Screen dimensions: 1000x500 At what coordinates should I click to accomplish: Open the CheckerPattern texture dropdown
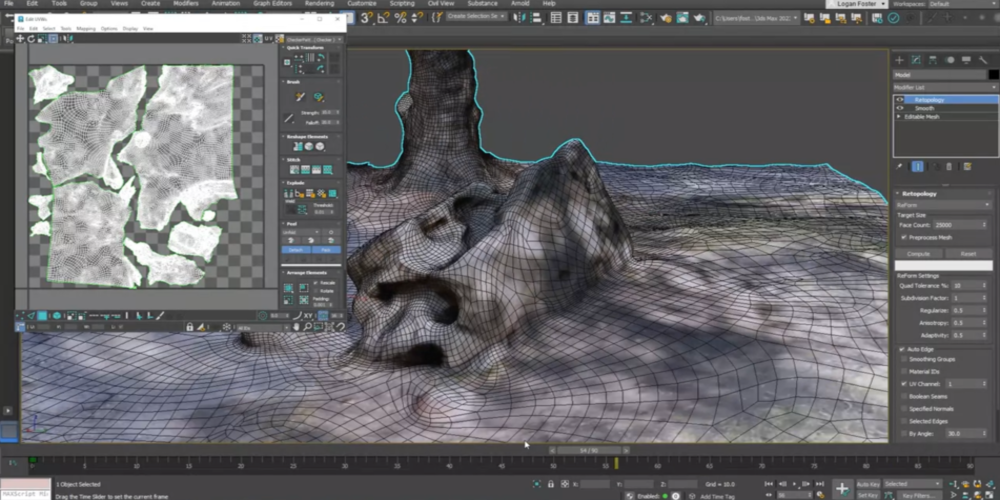pos(314,40)
